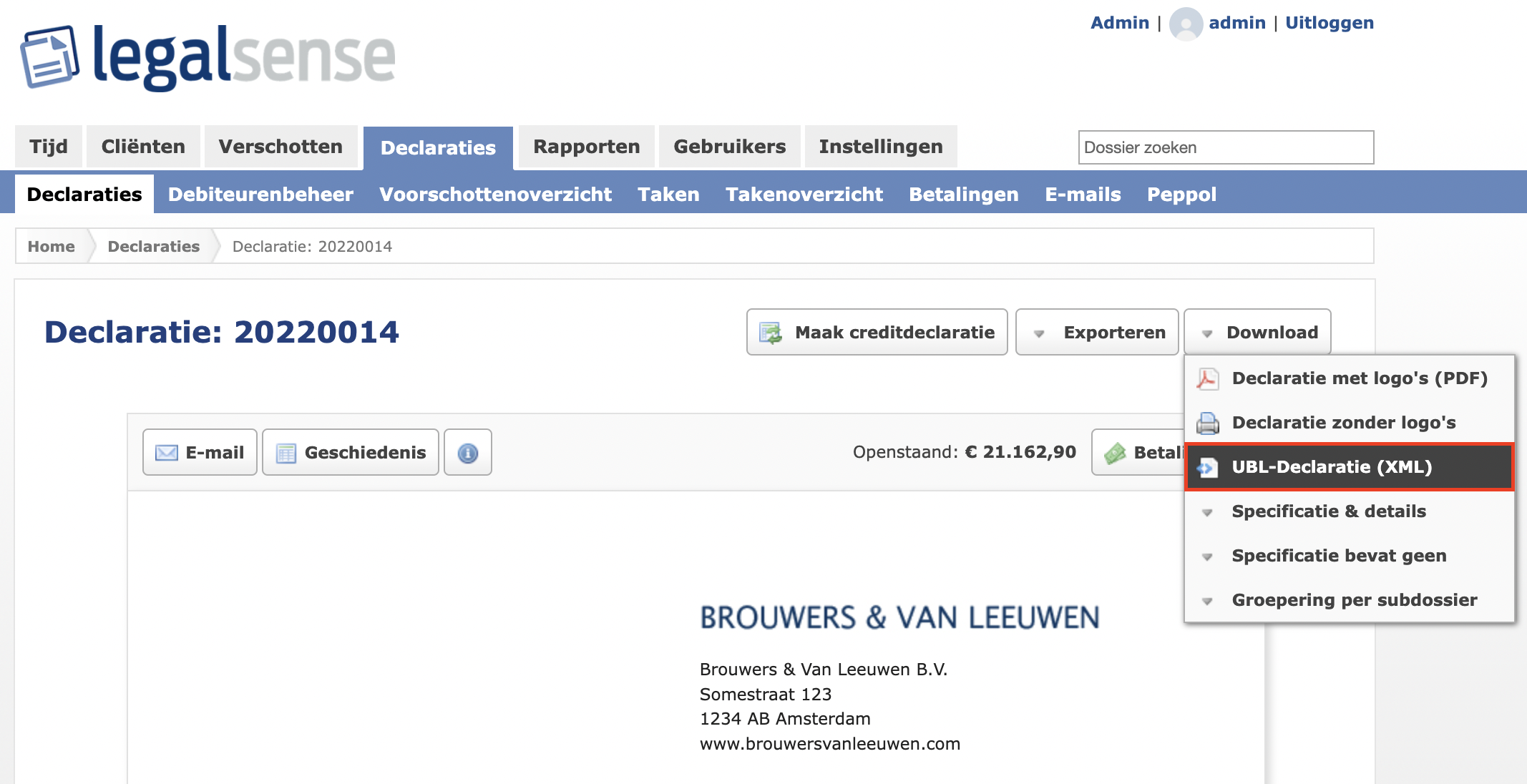Click the creditdeclaratie document icon
1527x784 pixels.
pyautogui.click(x=771, y=333)
